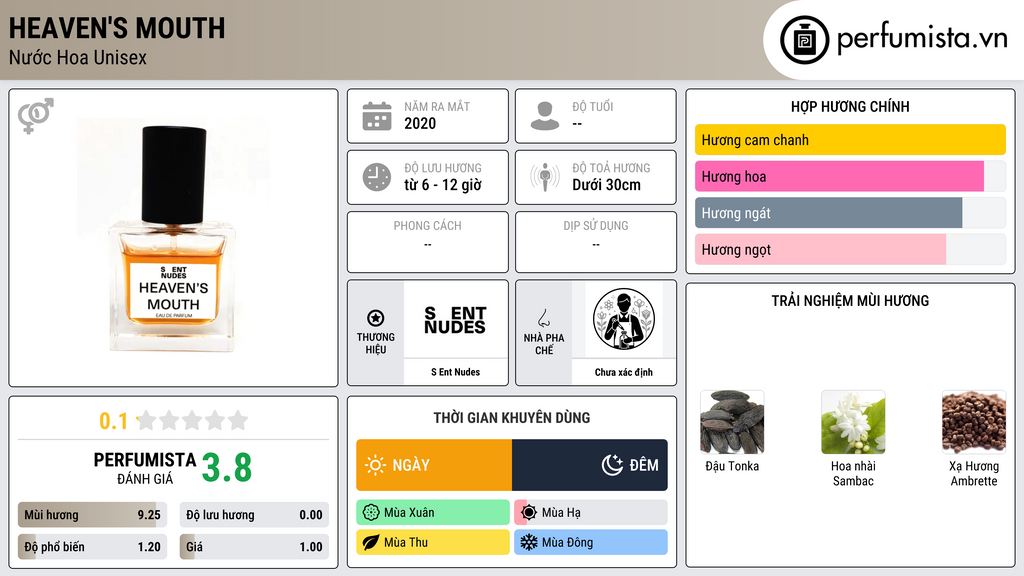Select the Đêm time block
Screen dimensions: 1024x576
590,465
